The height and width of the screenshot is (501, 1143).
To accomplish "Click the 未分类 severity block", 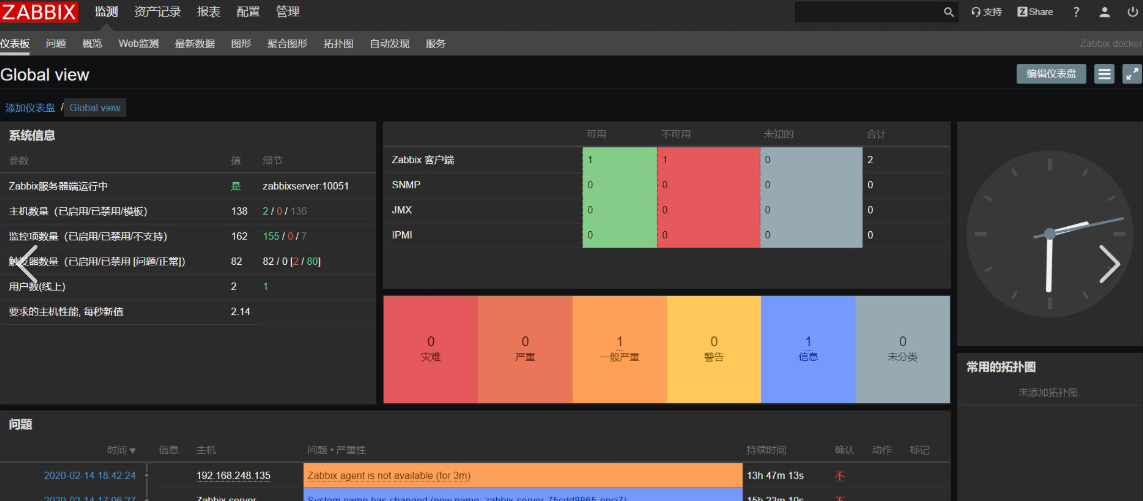I will click(902, 349).
